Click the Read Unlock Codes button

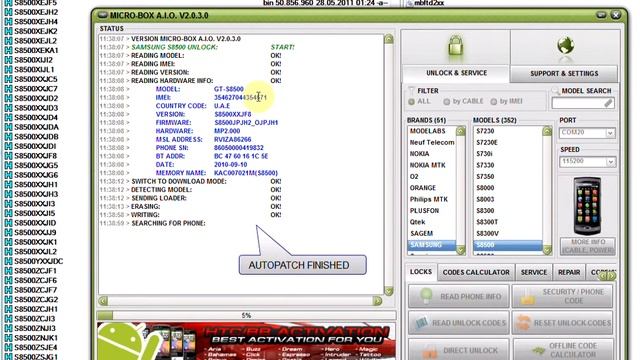click(x=458, y=323)
